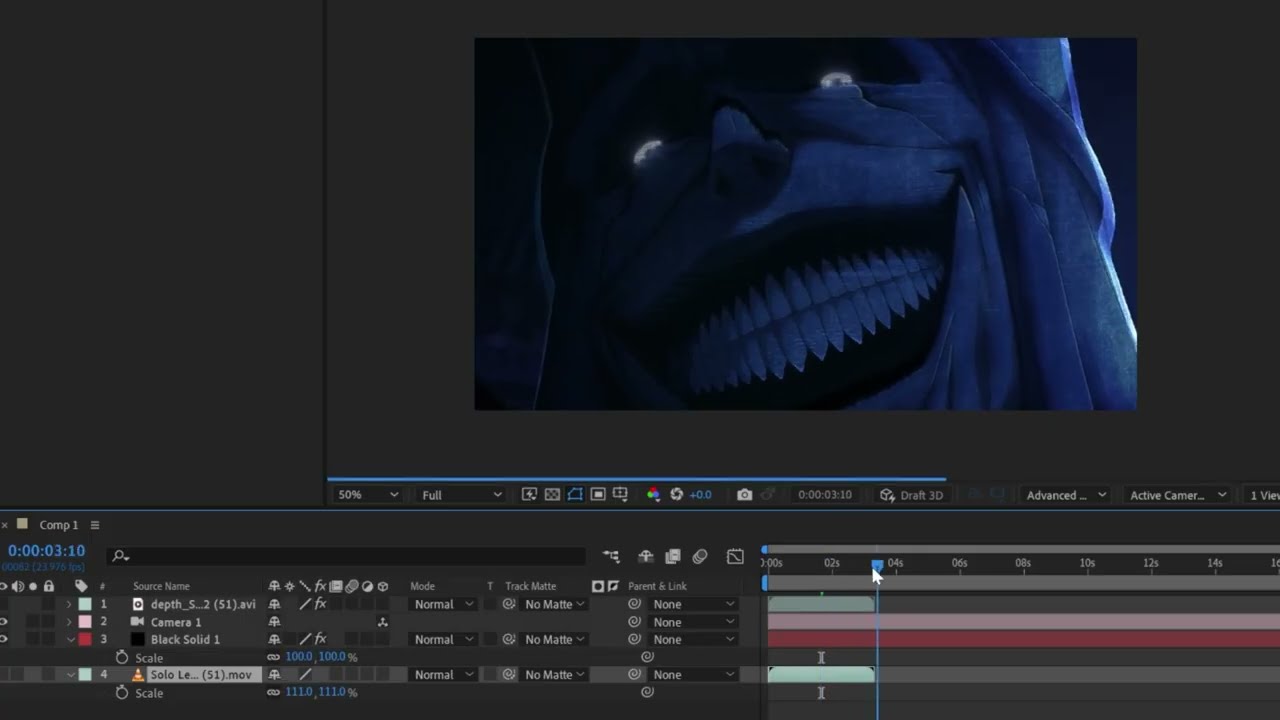Click the Track Matte column header

tap(530, 587)
